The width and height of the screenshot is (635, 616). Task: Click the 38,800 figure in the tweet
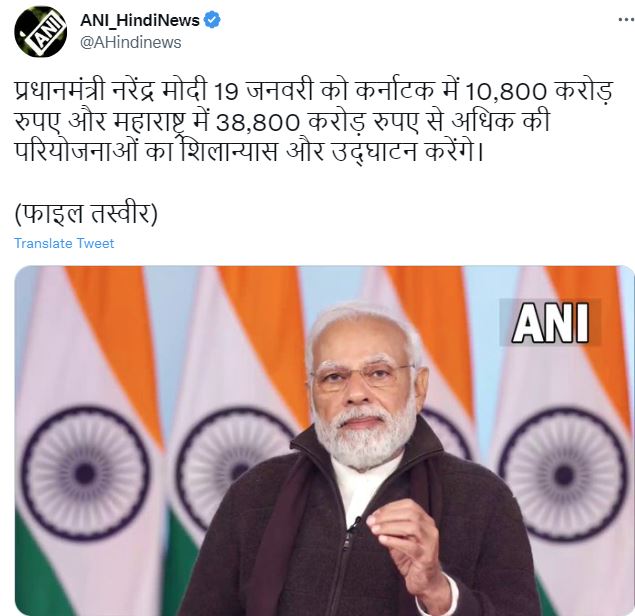pyautogui.click(x=258, y=123)
